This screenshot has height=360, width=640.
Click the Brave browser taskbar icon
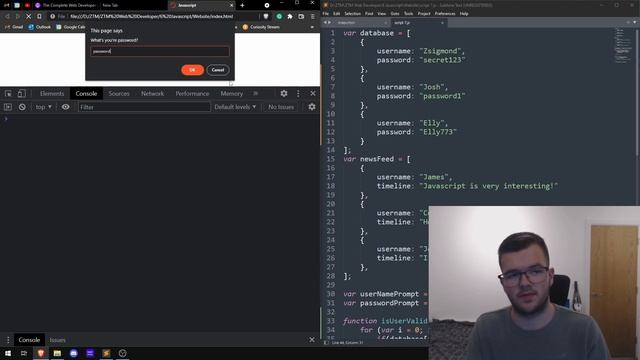point(40,353)
